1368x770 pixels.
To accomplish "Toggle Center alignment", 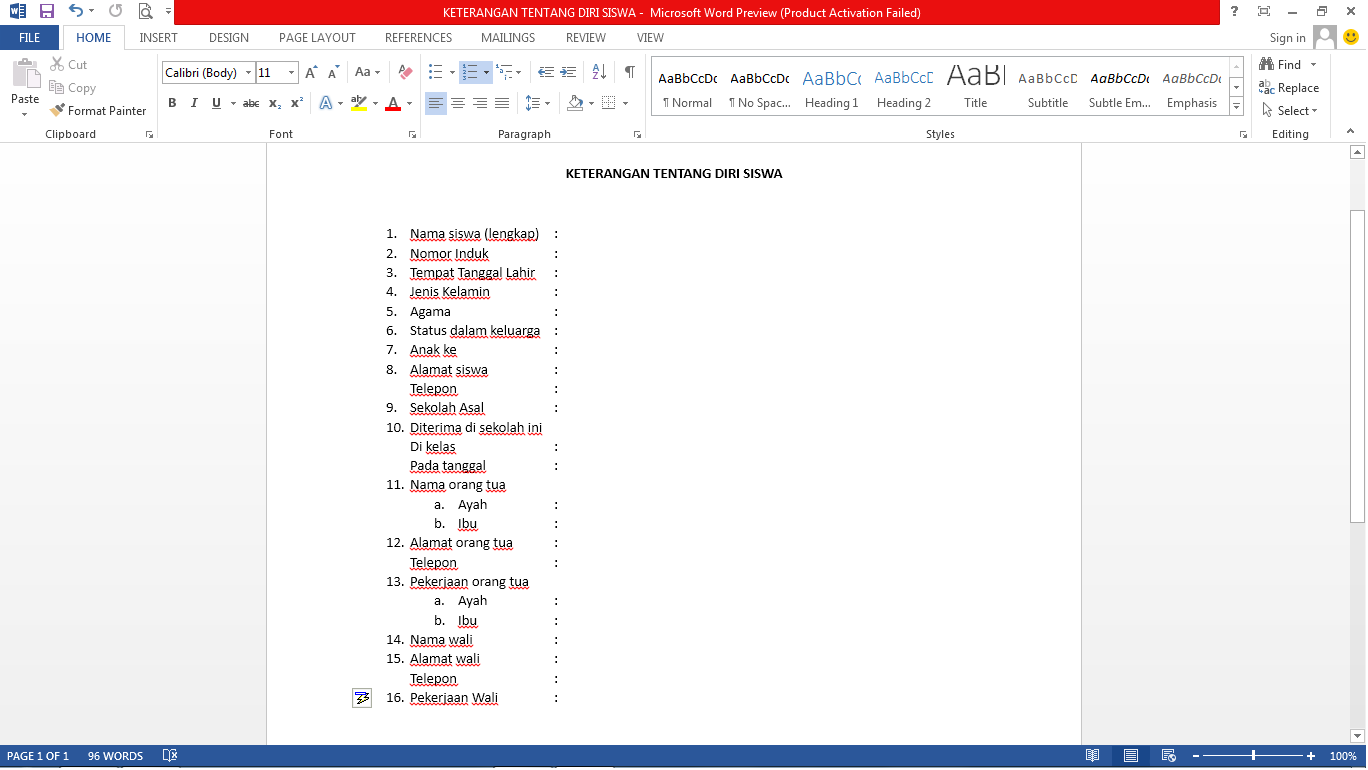I will 458,103.
